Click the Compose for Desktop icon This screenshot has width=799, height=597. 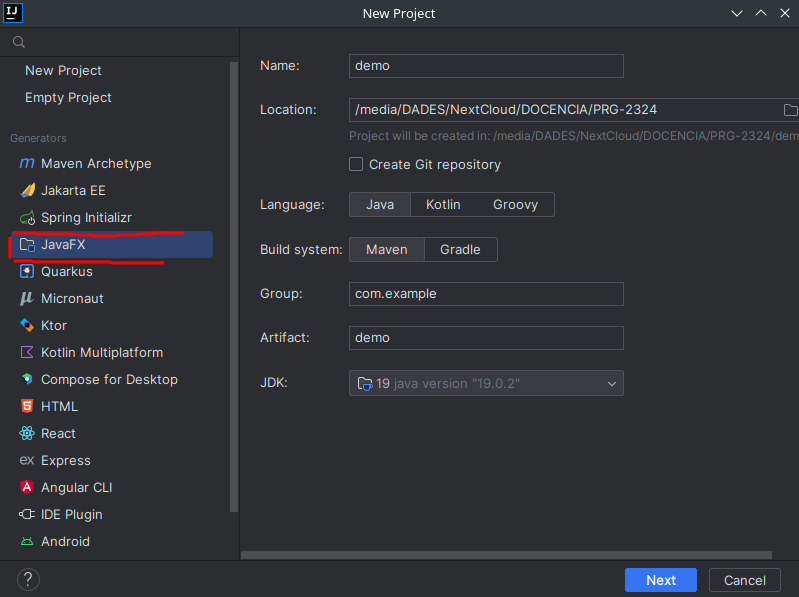(x=27, y=379)
